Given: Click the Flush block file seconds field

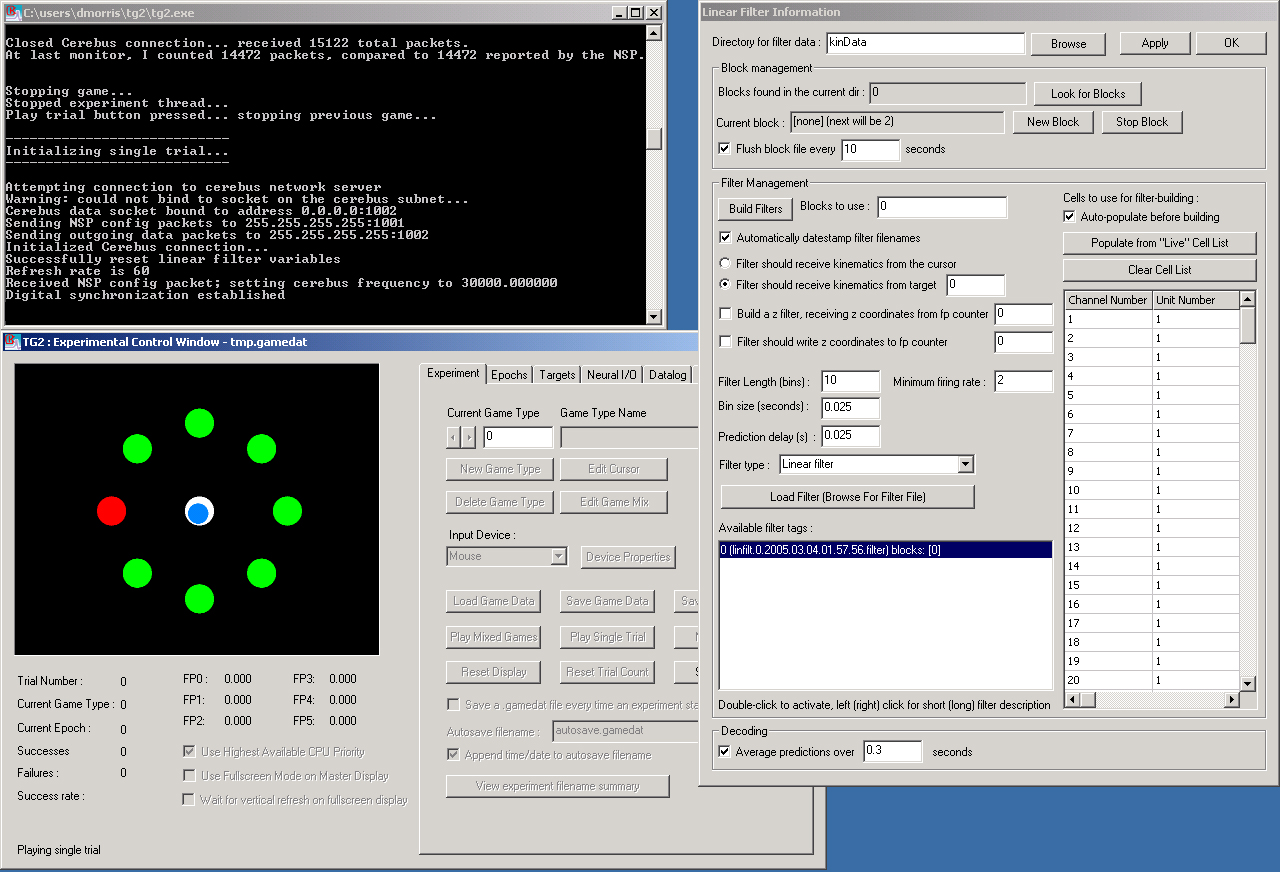Looking at the screenshot, I should (870, 150).
